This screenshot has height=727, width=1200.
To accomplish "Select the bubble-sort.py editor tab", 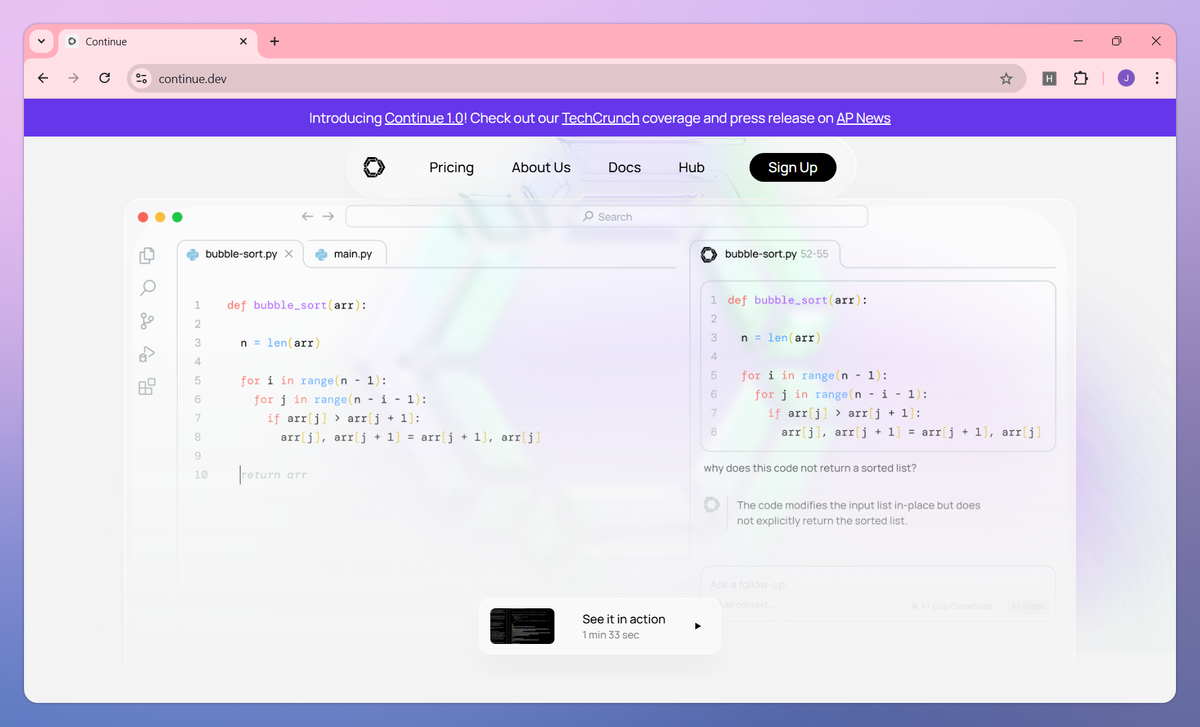I will [x=240, y=254].
